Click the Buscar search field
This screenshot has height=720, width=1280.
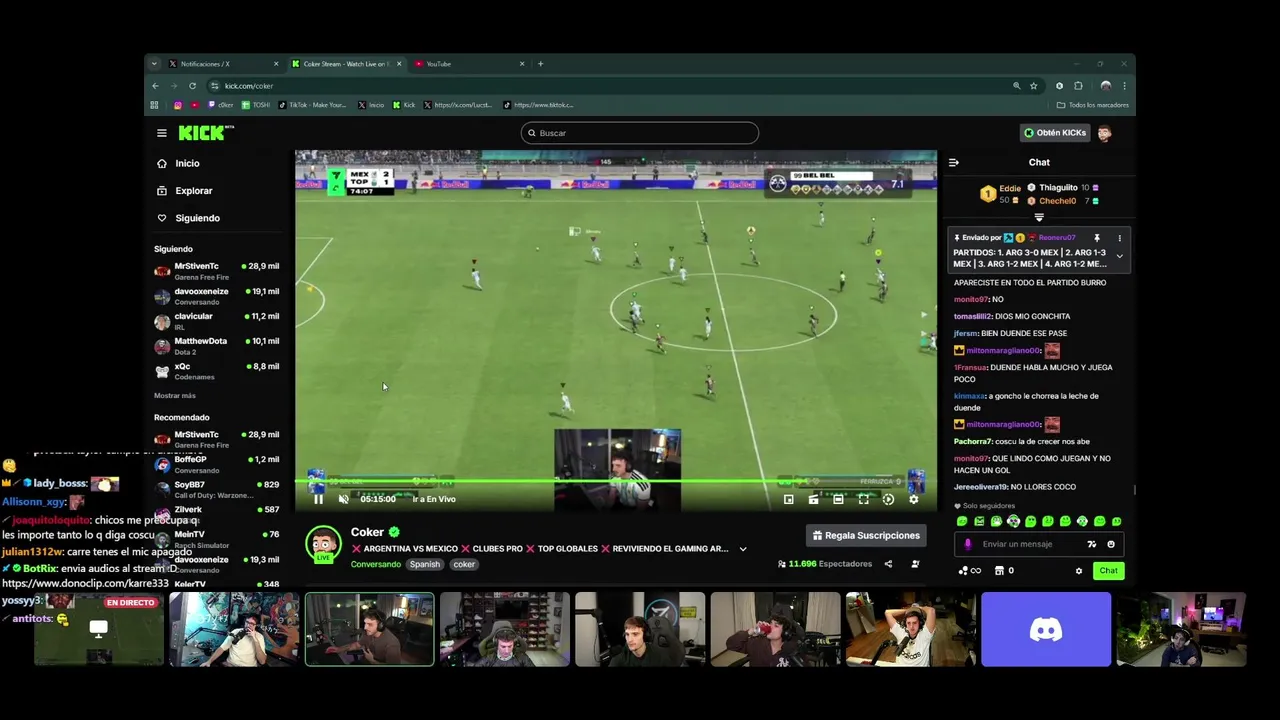pos(640,133)
